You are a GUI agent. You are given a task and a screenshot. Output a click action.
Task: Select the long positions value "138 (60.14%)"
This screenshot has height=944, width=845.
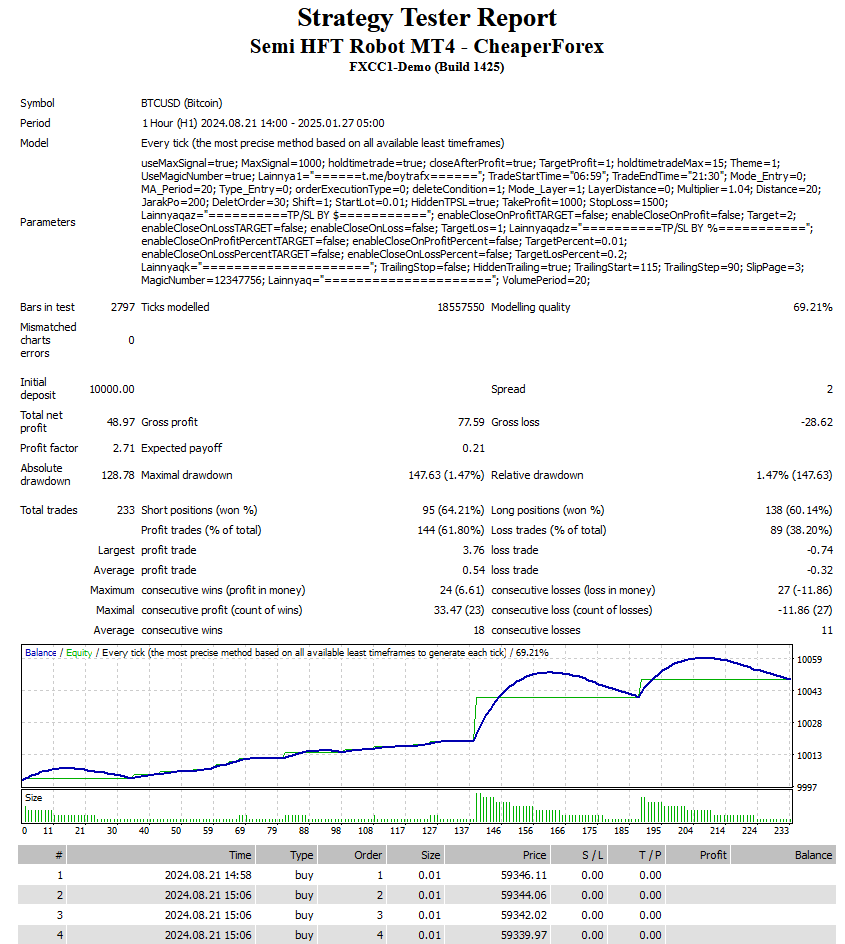click(x=799, y=510)
